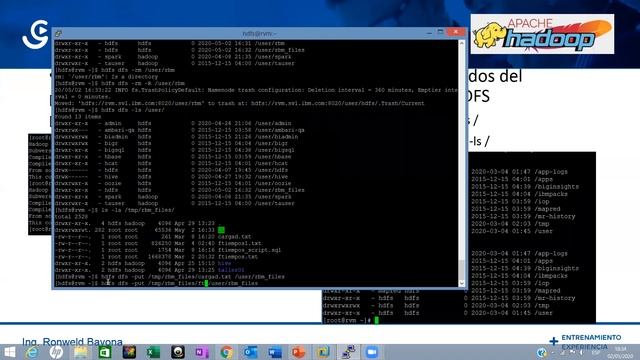Viewport: 640px width, 360px height.
Task: Click /ibmpacks in background terminal lower listing
Action: pyautogui.click(x=551, y=276)
